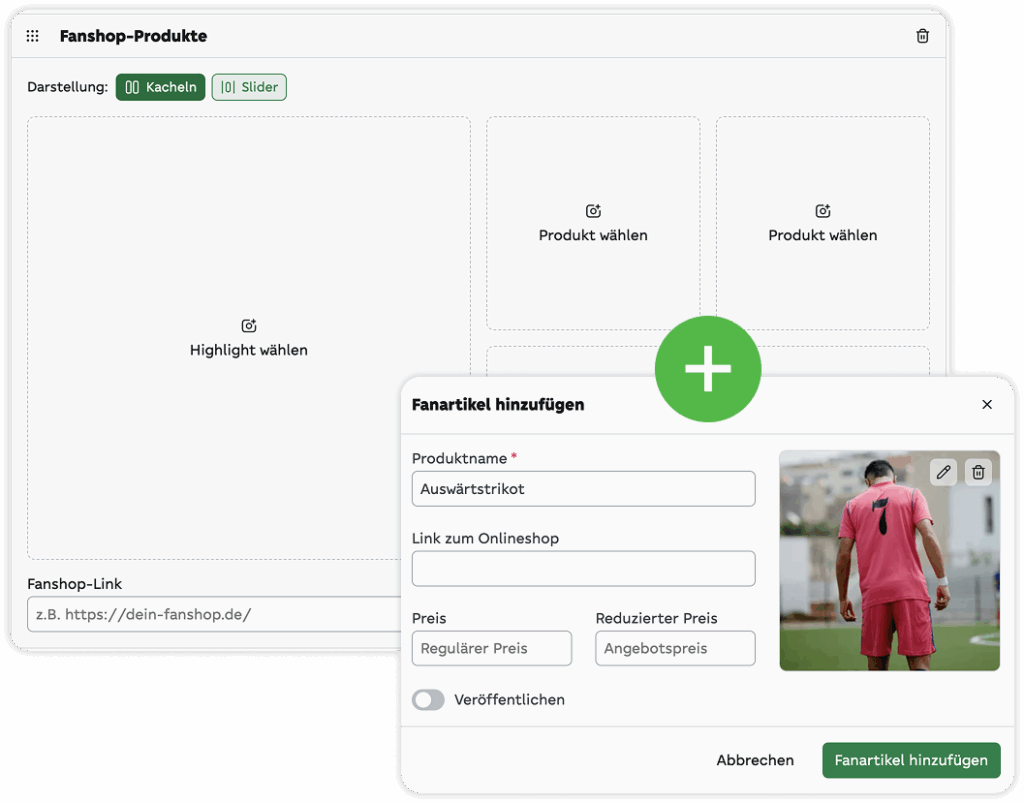Screen dimensions: 1024x803
Task: Confirm with Fanartikel hinzufügen button
Action: (911, 760)
